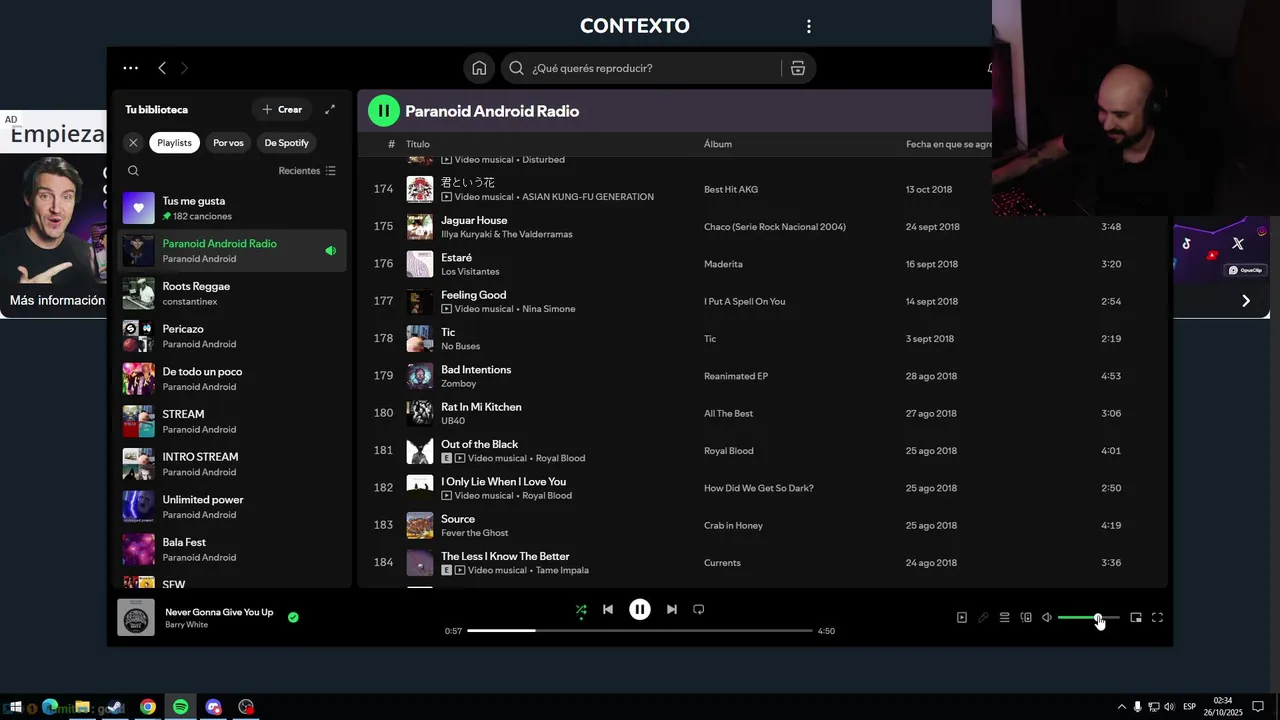Select the Por vos filter chip
Viewport: 1280px width, 720px height.
click(228, 143)
